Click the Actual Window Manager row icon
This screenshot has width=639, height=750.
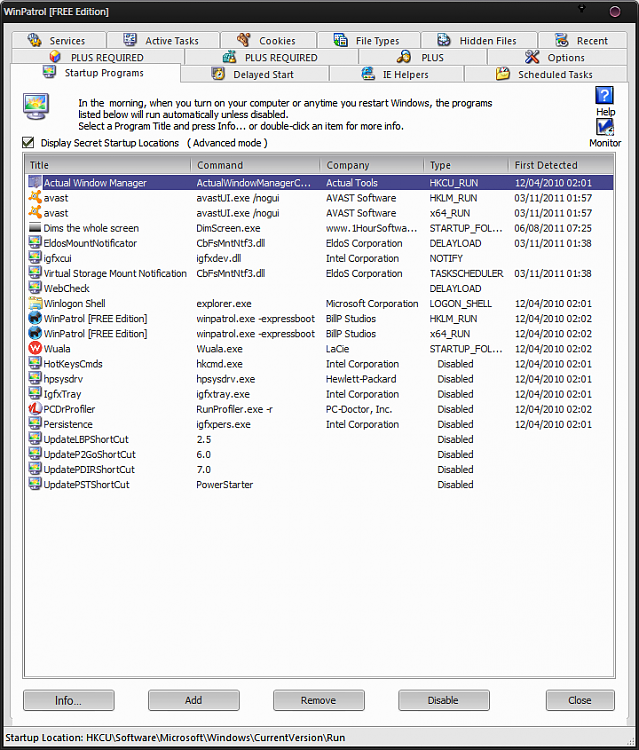[35, 182]
